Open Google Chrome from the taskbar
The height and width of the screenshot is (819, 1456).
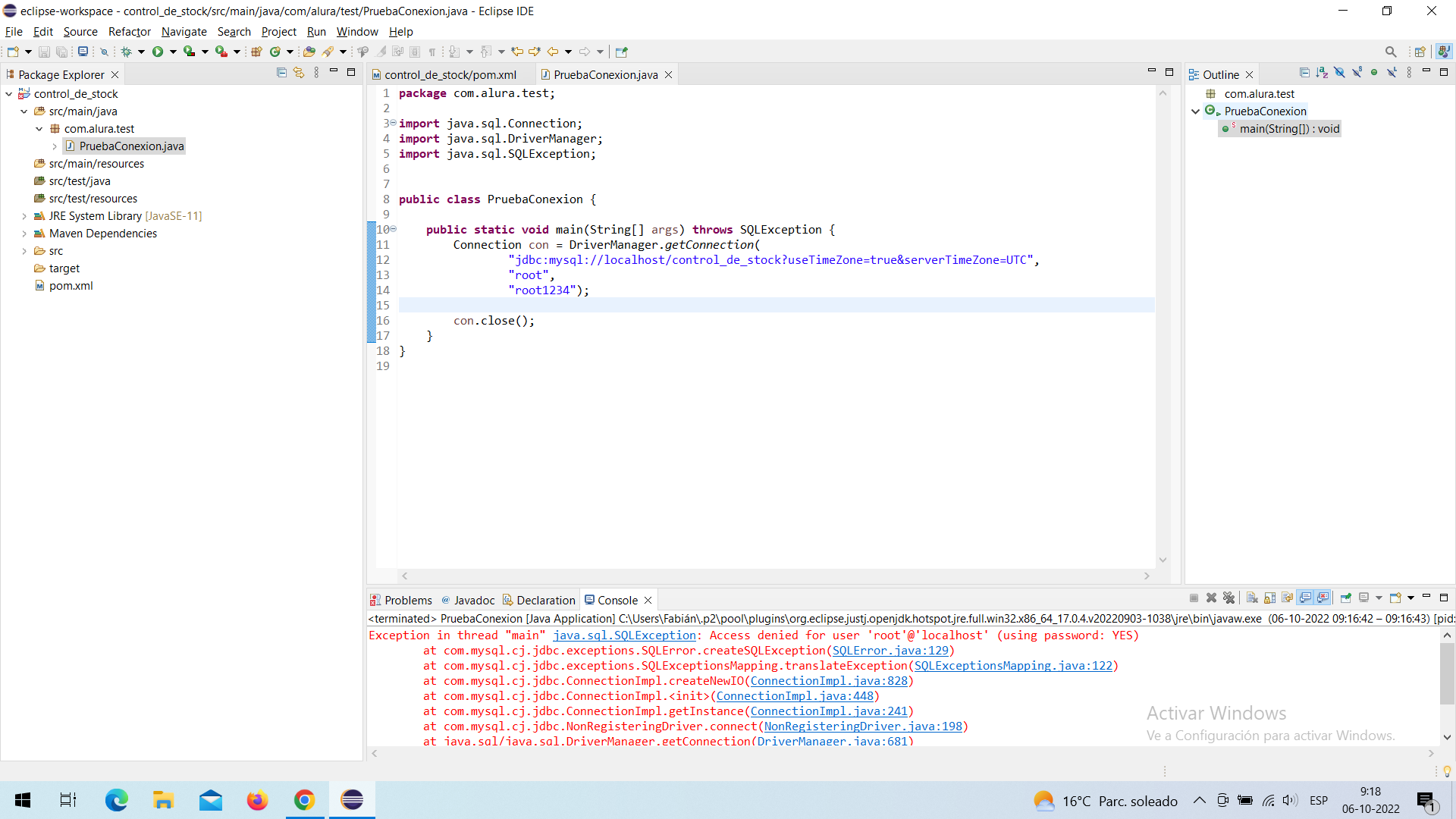pyautogui.click(x=305, y=800)
